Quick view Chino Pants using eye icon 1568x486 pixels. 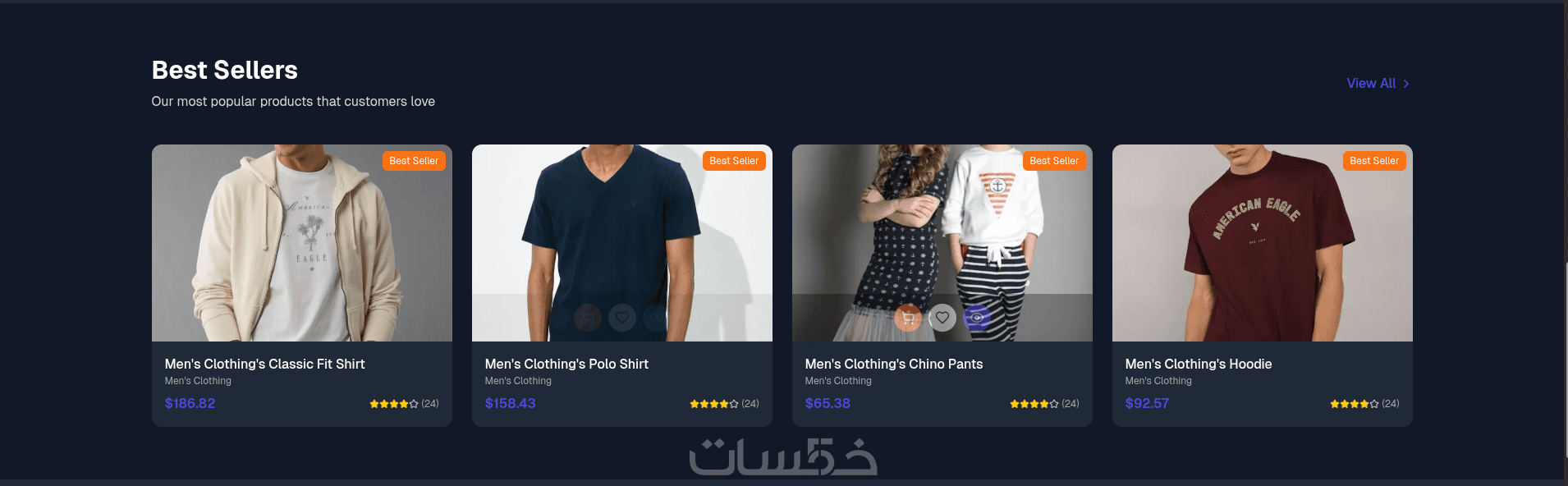pyautogui.click(x=977, y=318)
